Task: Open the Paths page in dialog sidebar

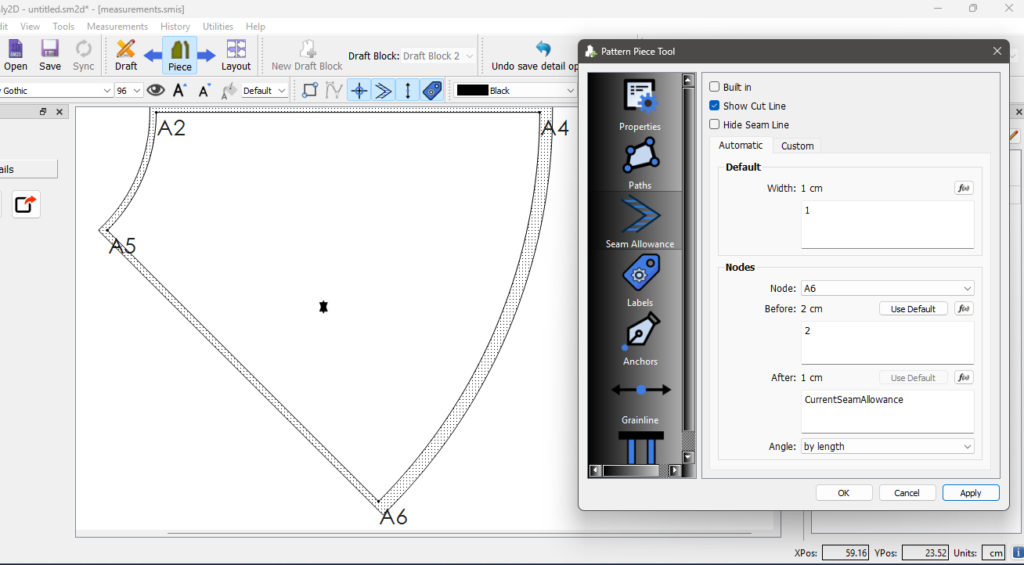Action: click(639, 163)
